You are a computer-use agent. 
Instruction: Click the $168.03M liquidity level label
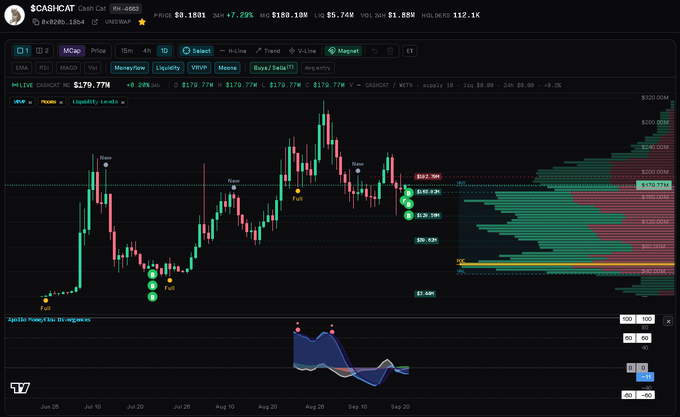click(428, 192)
